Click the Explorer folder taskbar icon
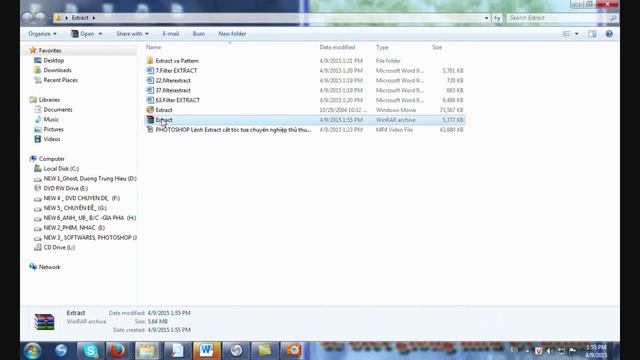640x360 pixels. 147,351
